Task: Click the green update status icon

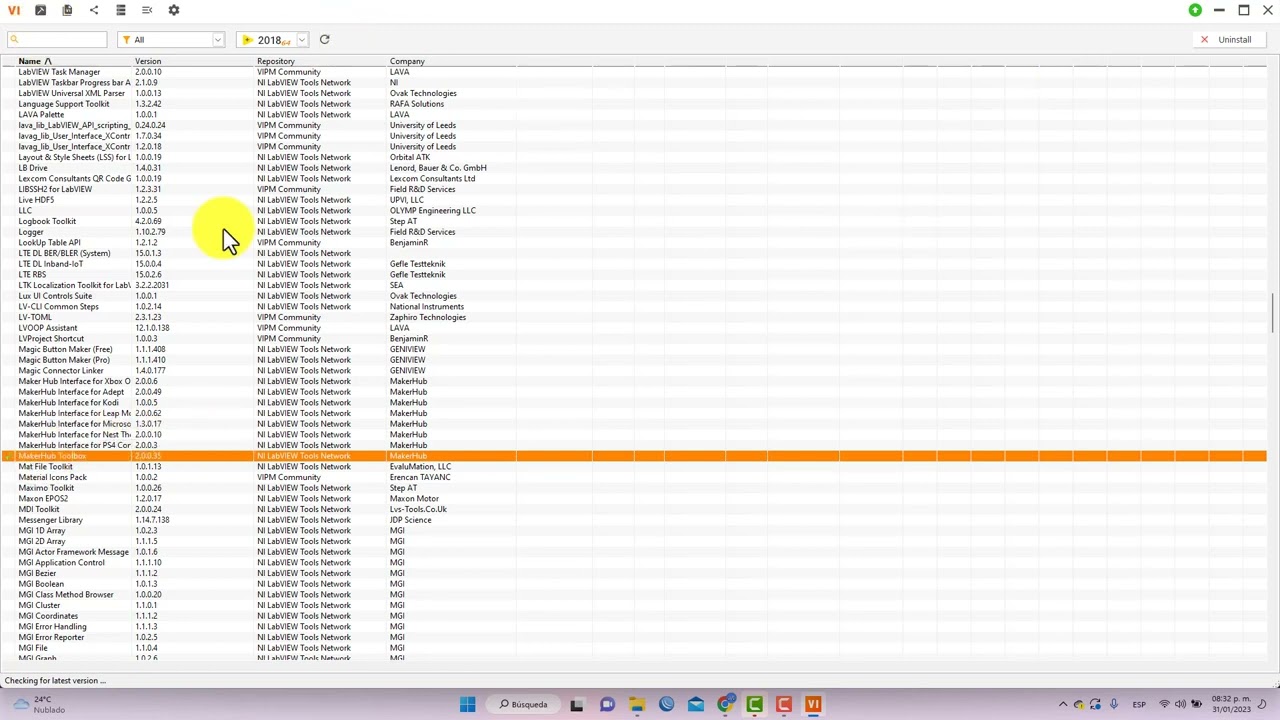Action: pyautogui.click(x=1195, y=10)
